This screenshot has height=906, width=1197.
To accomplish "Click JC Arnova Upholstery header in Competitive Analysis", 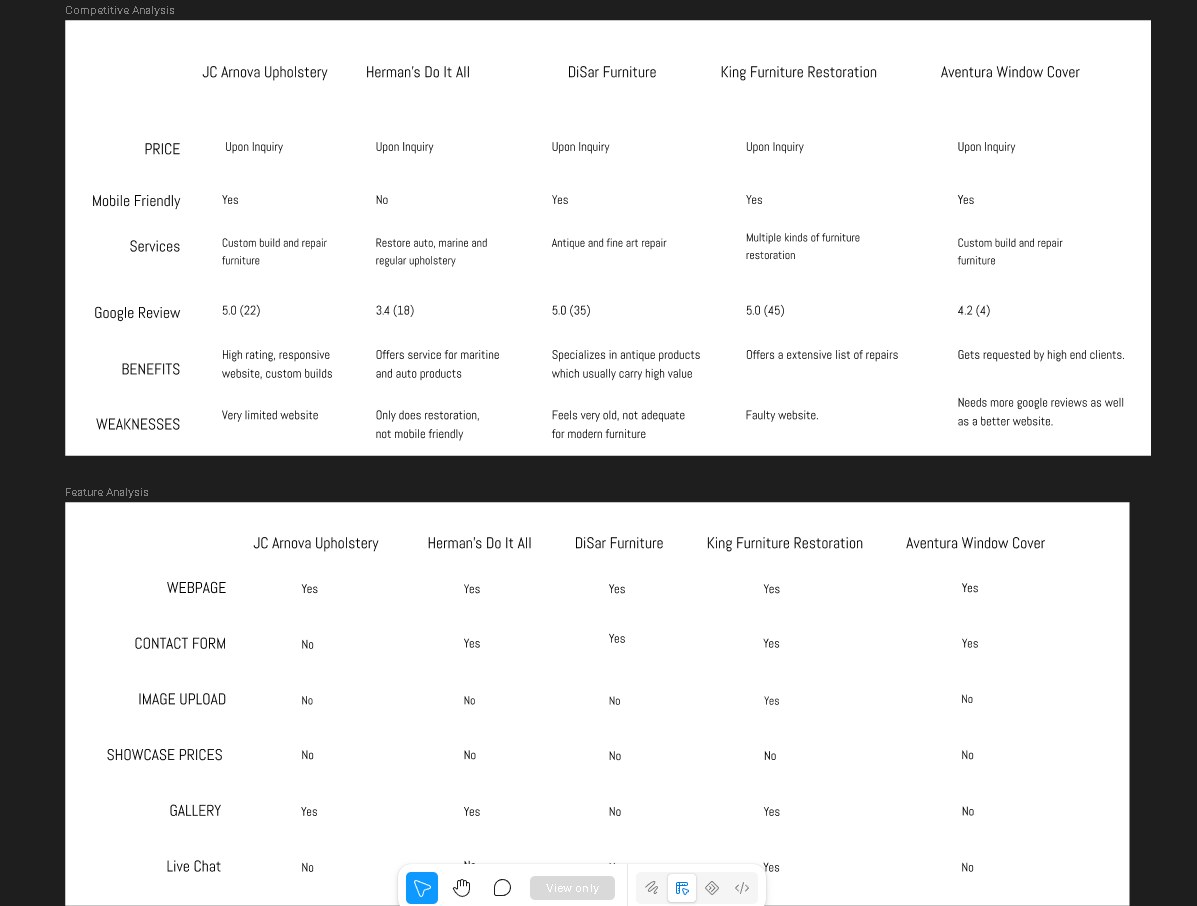I will pyautogui.click(x=265, y=73).
